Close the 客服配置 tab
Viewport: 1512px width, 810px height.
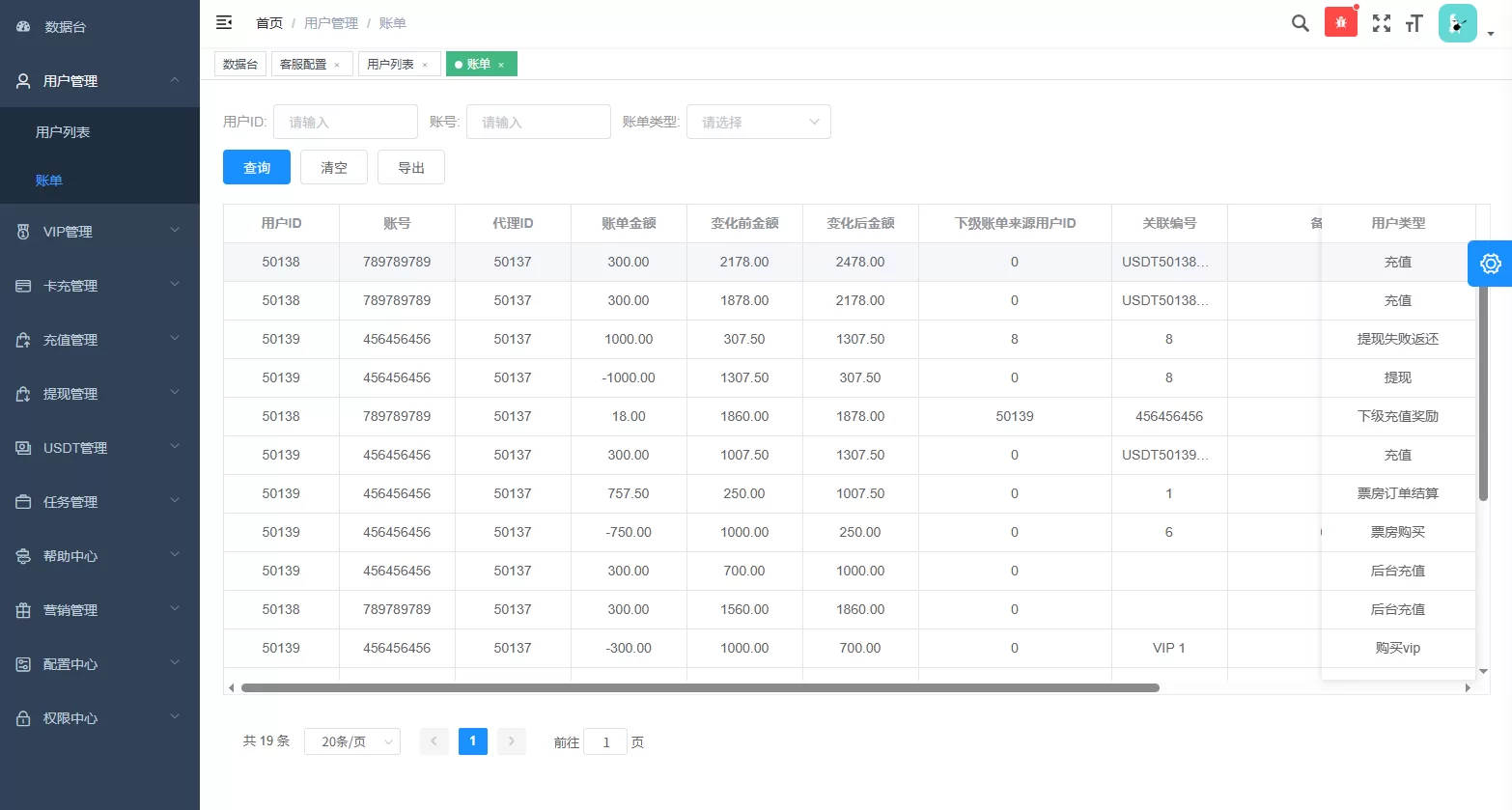point(337,63)
